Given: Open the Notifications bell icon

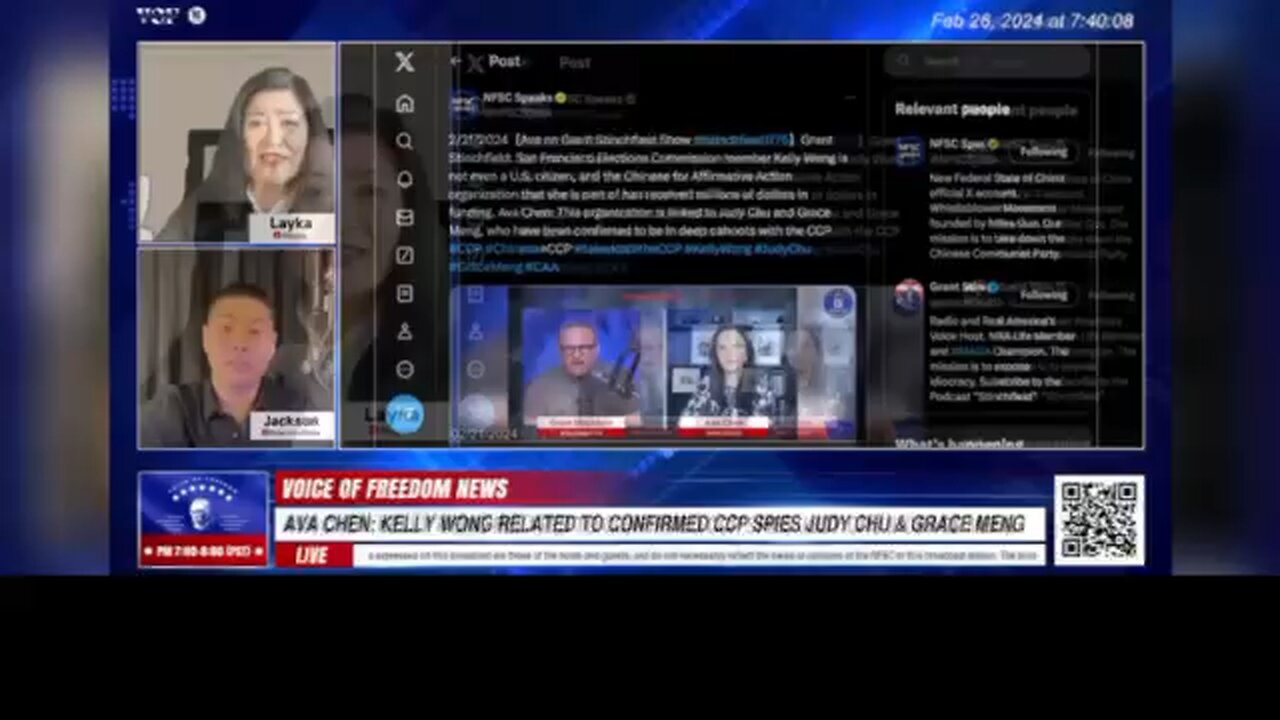Looking at the screenshot, I should [x=404, y=179].
